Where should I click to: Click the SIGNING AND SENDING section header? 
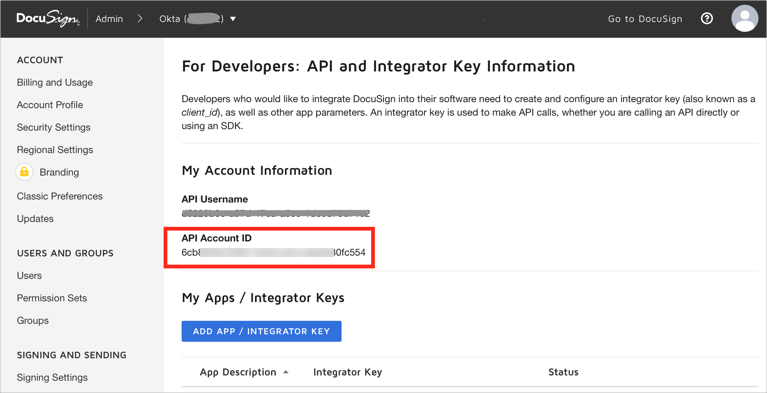[x=71, y=355]
